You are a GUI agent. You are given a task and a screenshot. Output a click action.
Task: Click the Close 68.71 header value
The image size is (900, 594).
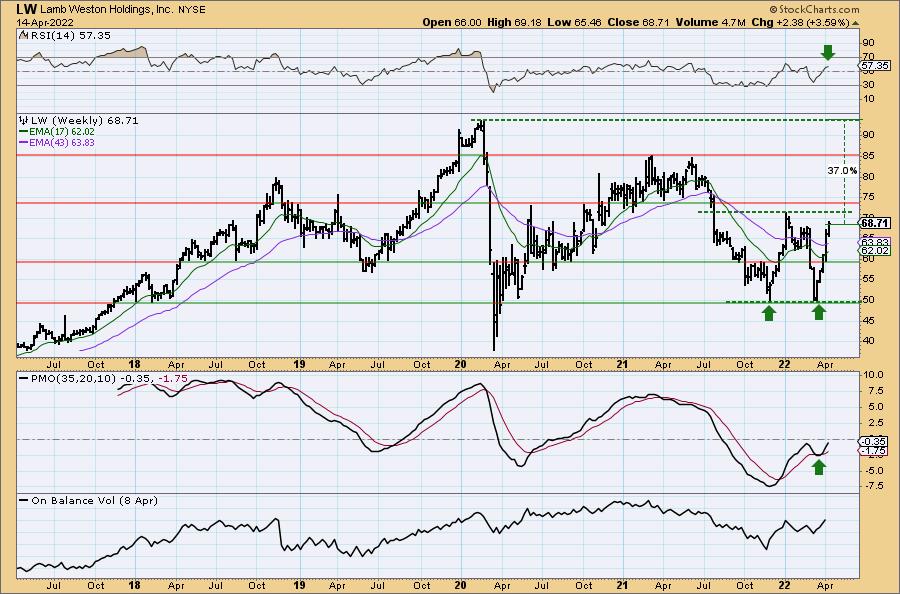pos(638,22)
